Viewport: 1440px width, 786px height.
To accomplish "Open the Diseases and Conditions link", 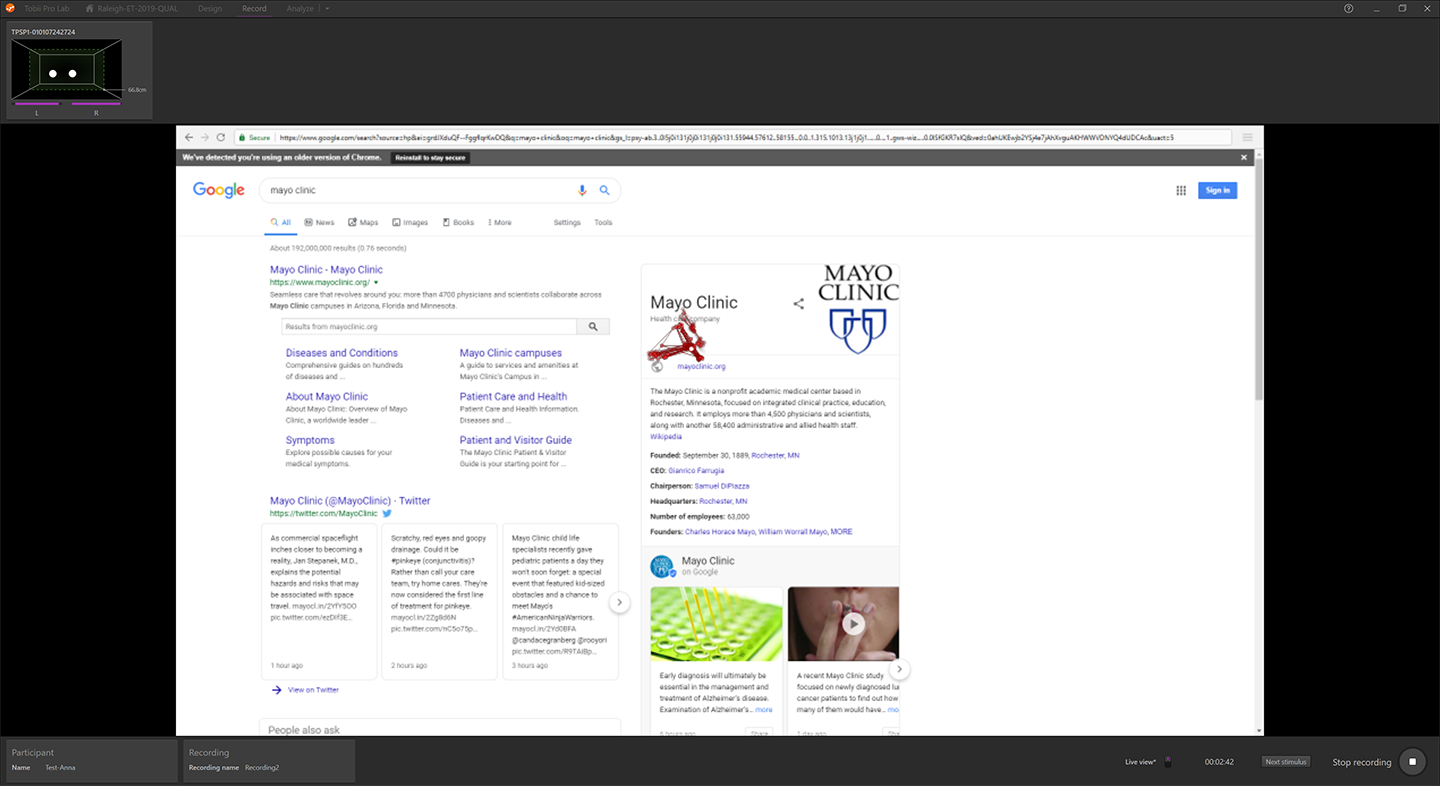I will [341, 353].
